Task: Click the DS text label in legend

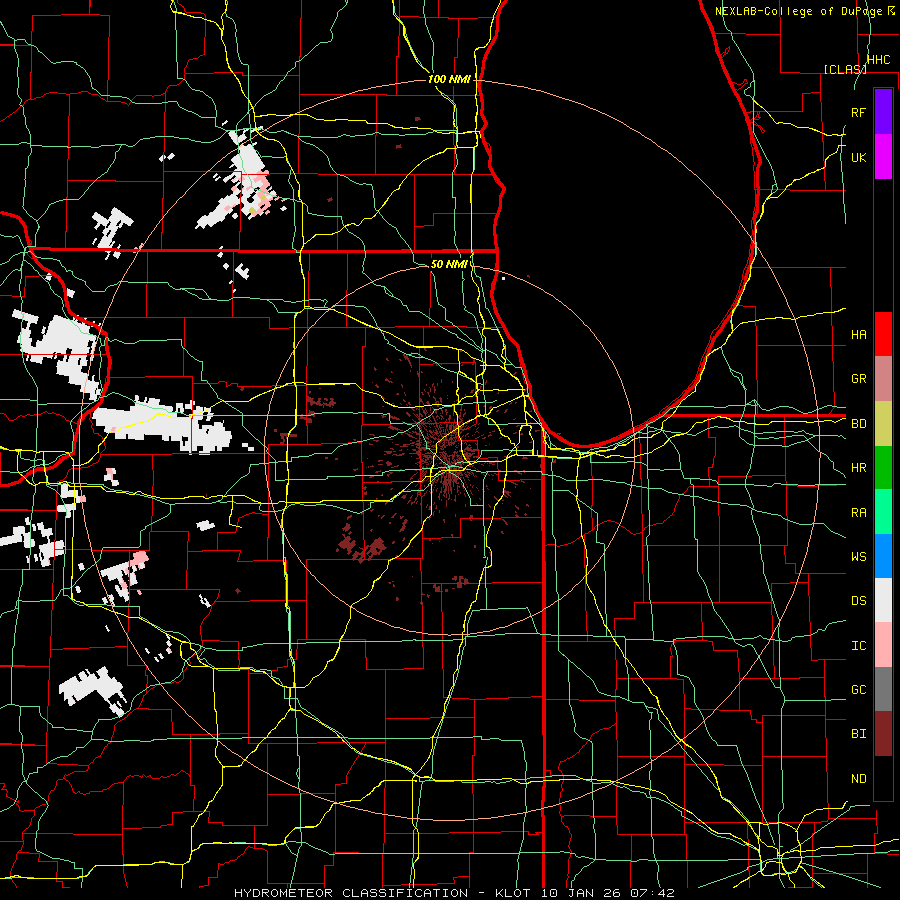Action: pos(858,601)
